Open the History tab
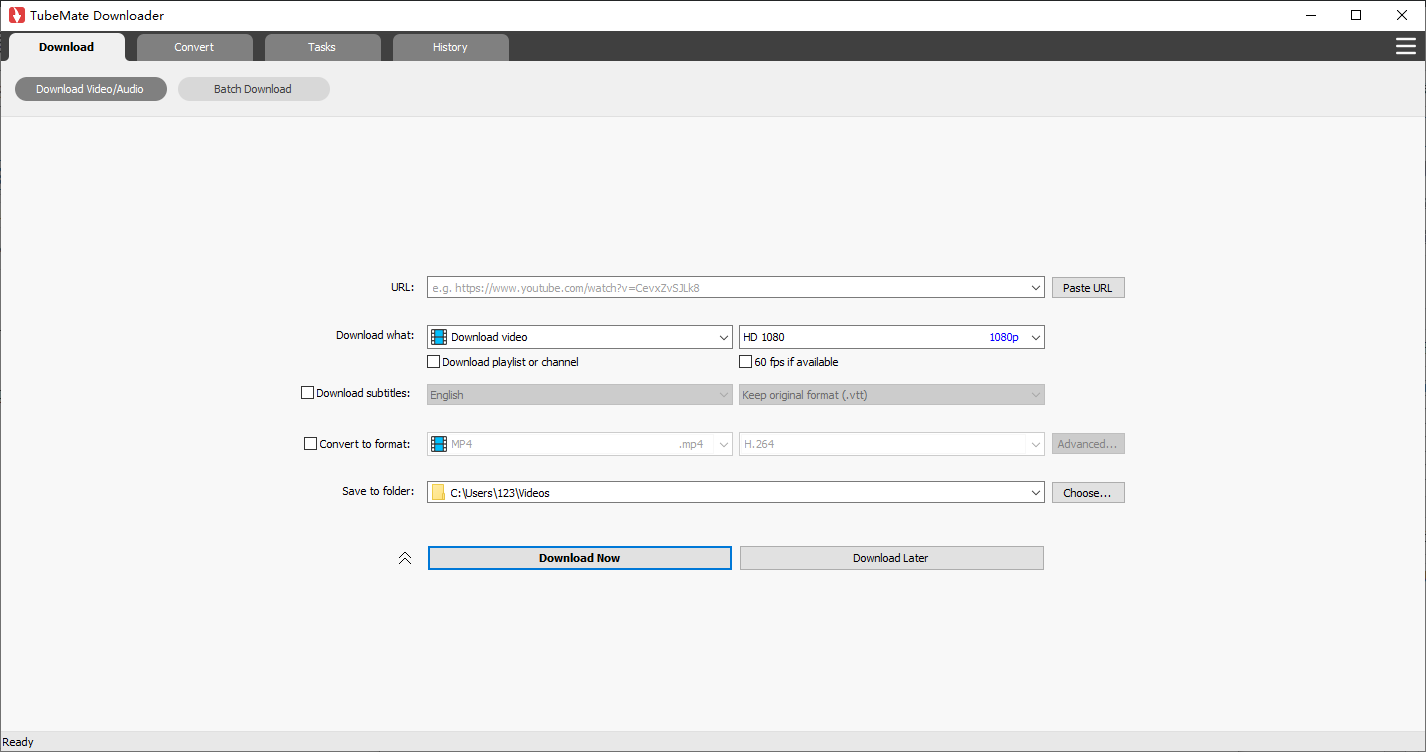 [450, 47]
